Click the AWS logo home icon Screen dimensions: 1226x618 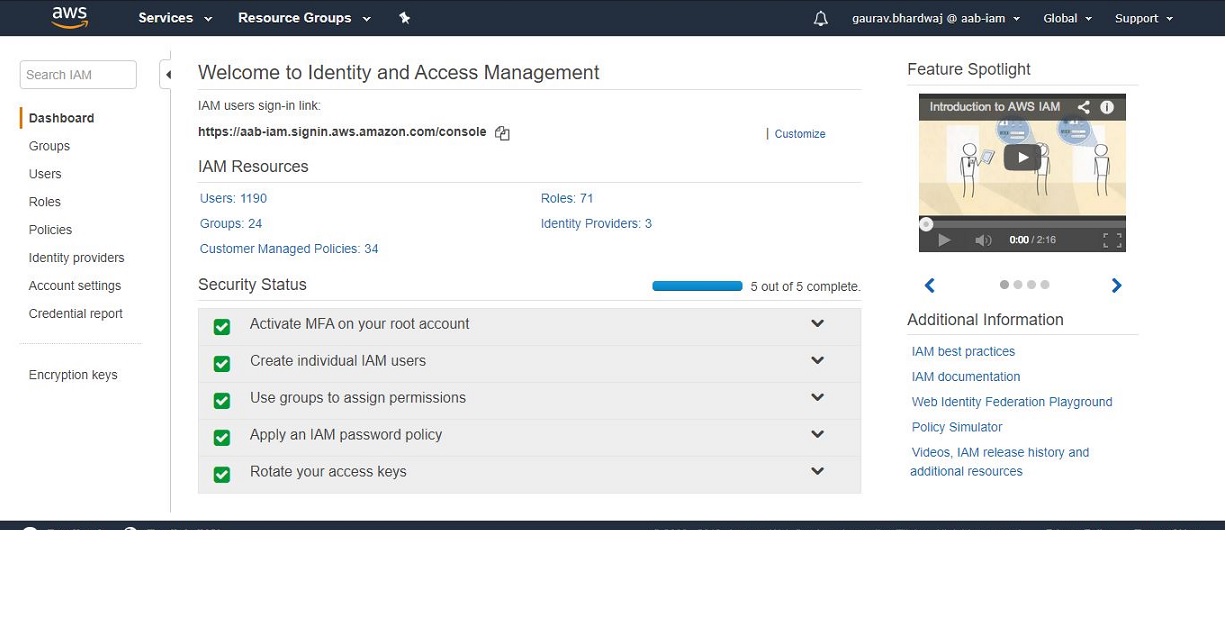[69, 18]
